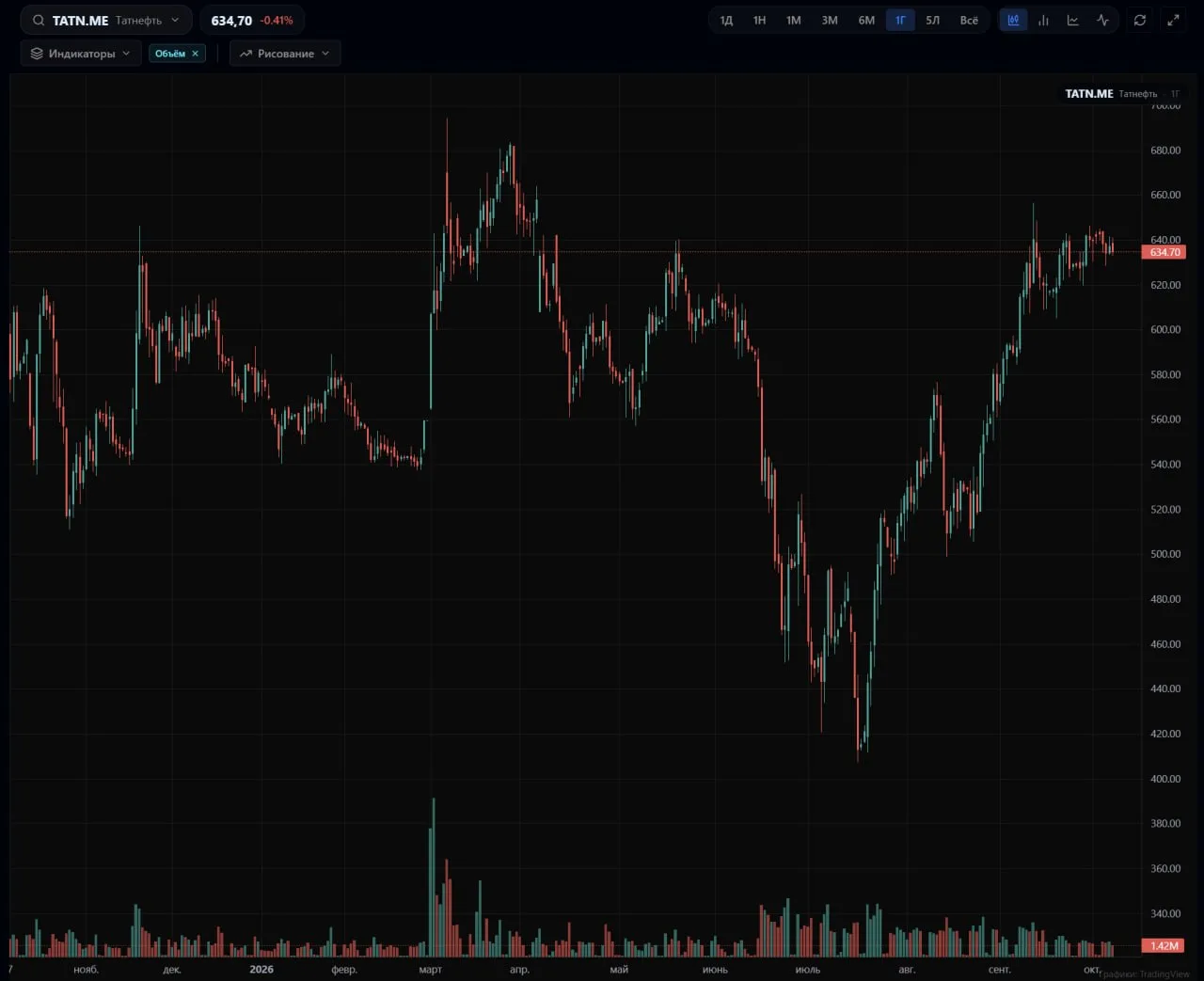The width and height of the screenshot is (1204, 981).
Task: Switch to the bar chart type icon
Action: point(1043,20)
